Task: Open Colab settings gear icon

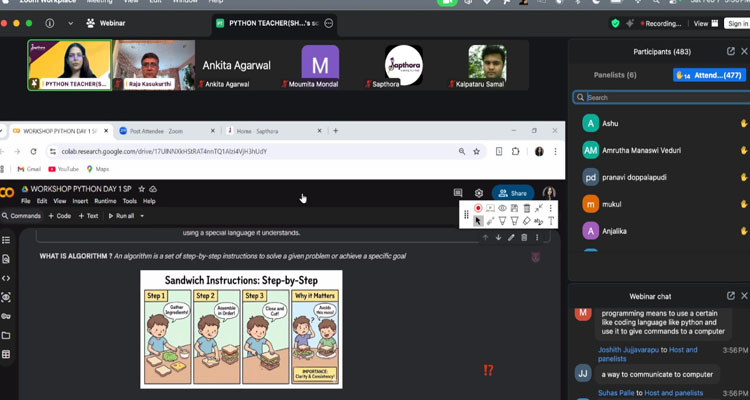Action: coord(479,193)
